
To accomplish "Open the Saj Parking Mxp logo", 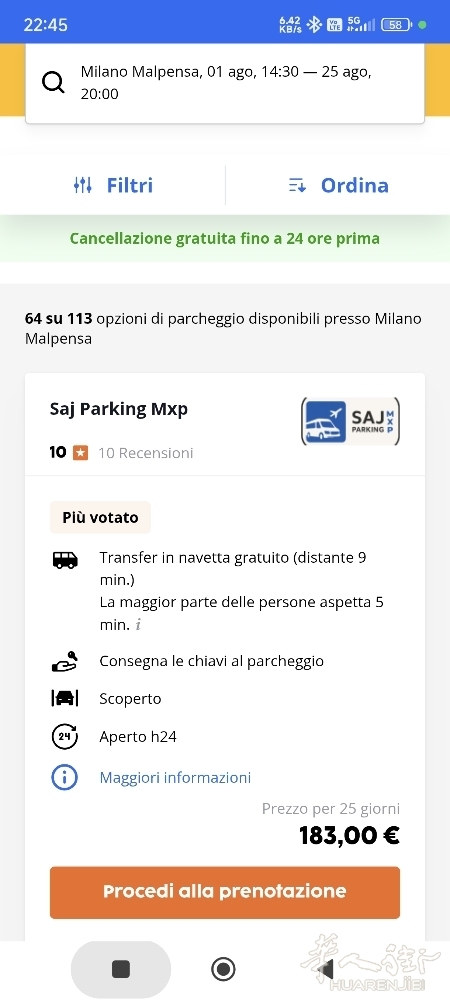I will [350, 421].
